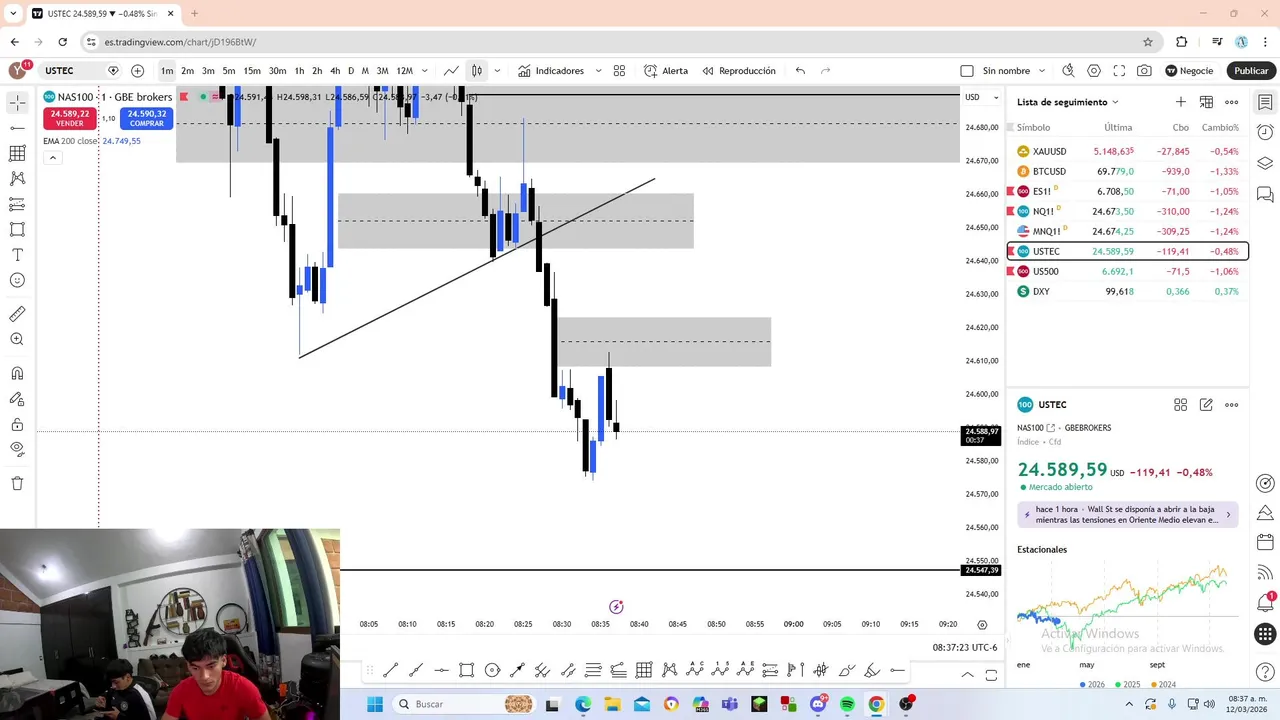Open the chats panel in the right sidebar
Image resolution: width=1280 pixels, height=720 pixels.
pos(1265,194)
